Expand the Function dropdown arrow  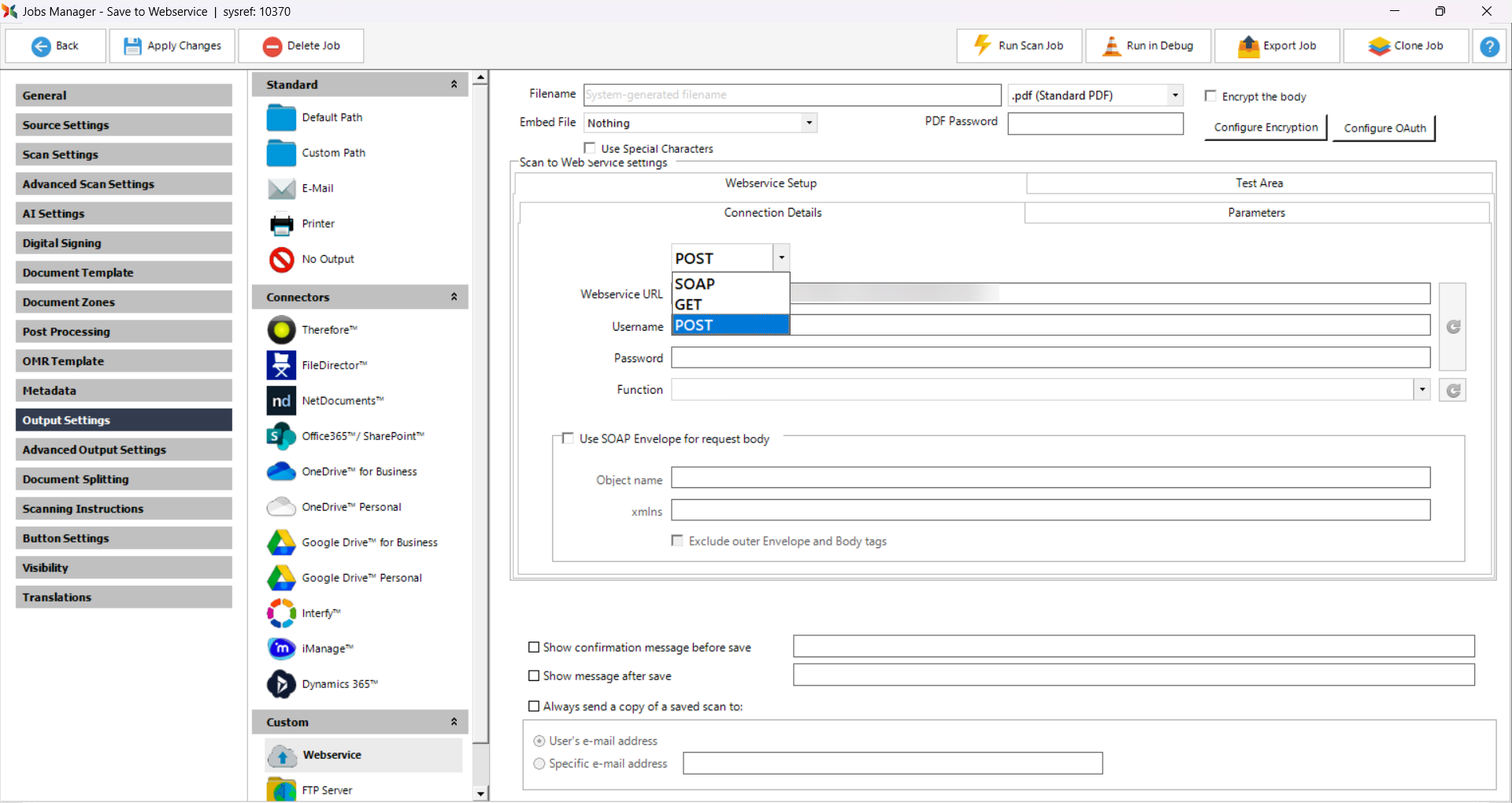point(1421,390)
